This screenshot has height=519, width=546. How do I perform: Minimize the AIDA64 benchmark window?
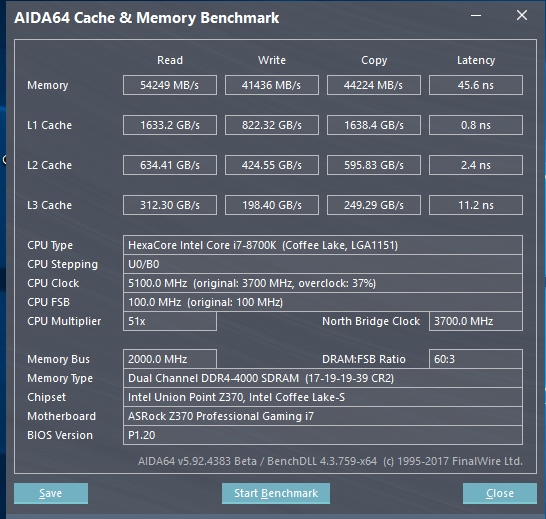[476, 16]
